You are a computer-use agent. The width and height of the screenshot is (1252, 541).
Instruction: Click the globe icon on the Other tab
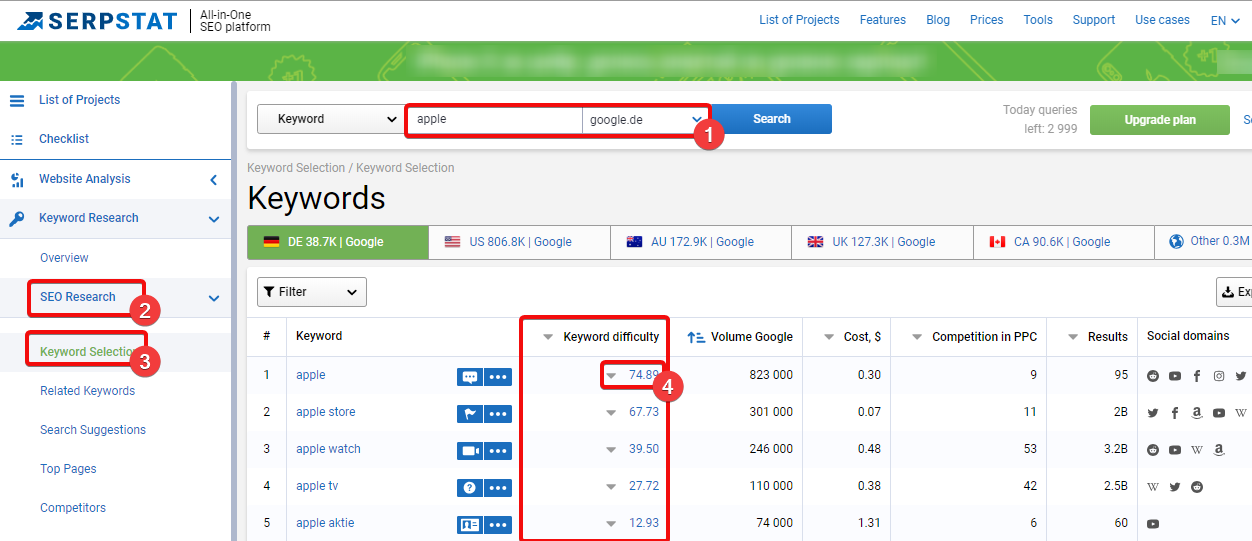pos(1176,241)
